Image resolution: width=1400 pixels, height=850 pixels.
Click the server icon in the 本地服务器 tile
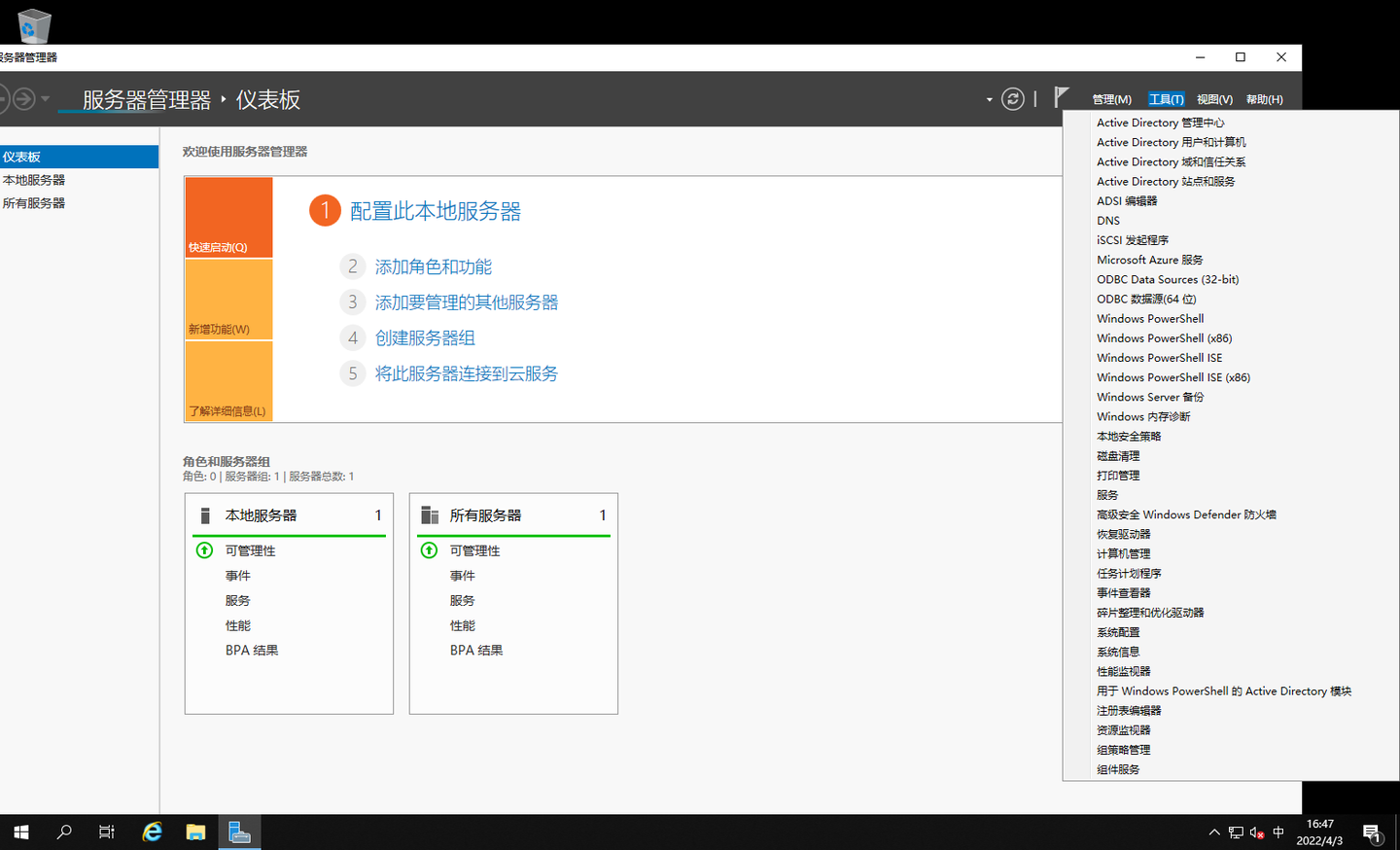(x=204, y=514)
